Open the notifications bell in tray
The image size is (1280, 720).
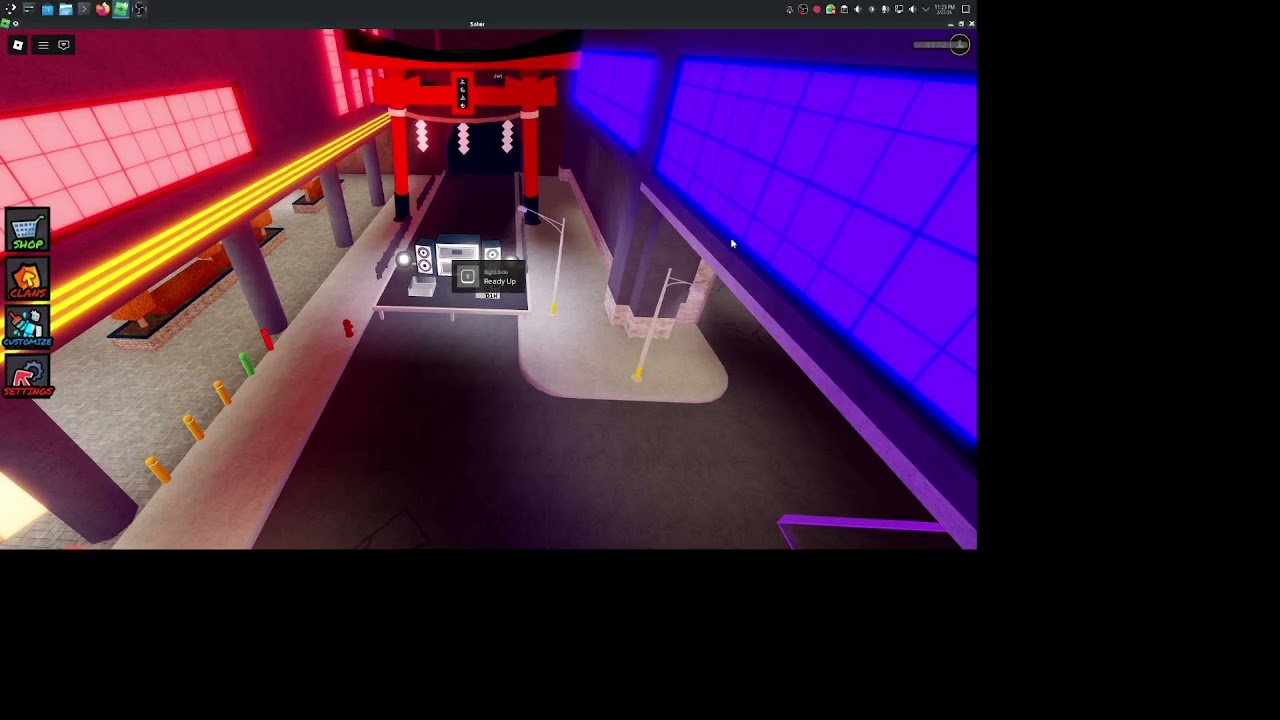pyautogui.click(x=789, y=9)
